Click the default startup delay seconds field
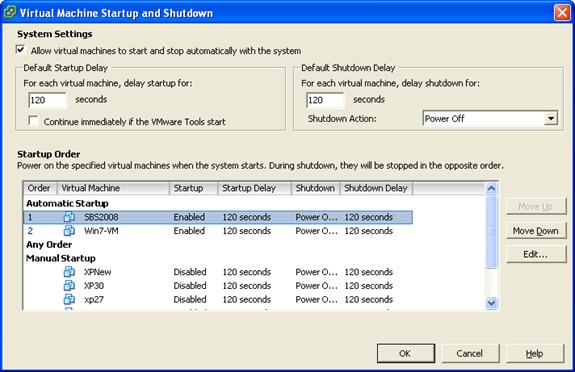Screen dimensions: 575x372 48,100
